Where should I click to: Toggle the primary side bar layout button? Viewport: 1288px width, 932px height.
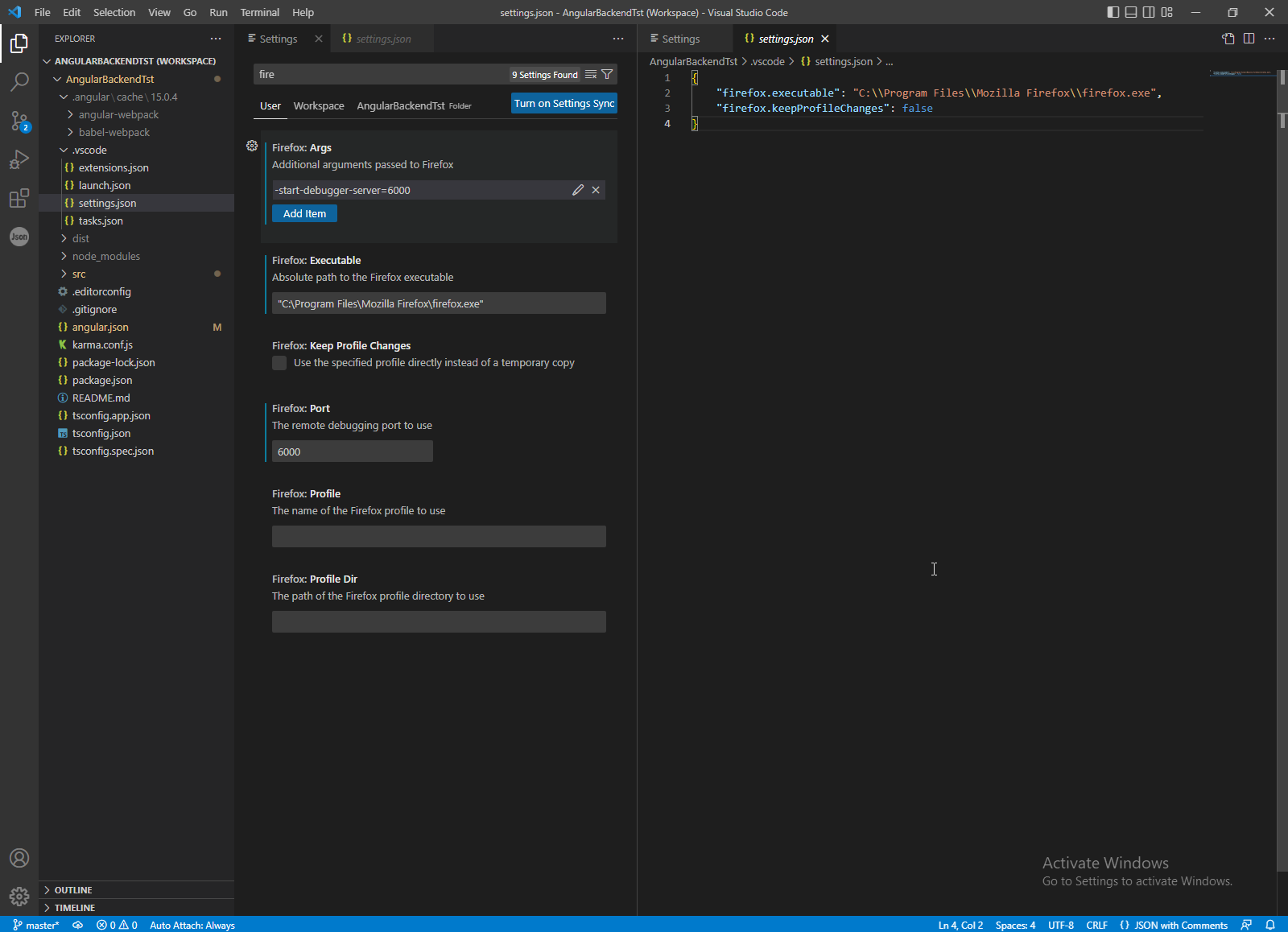coord(1113,12)
